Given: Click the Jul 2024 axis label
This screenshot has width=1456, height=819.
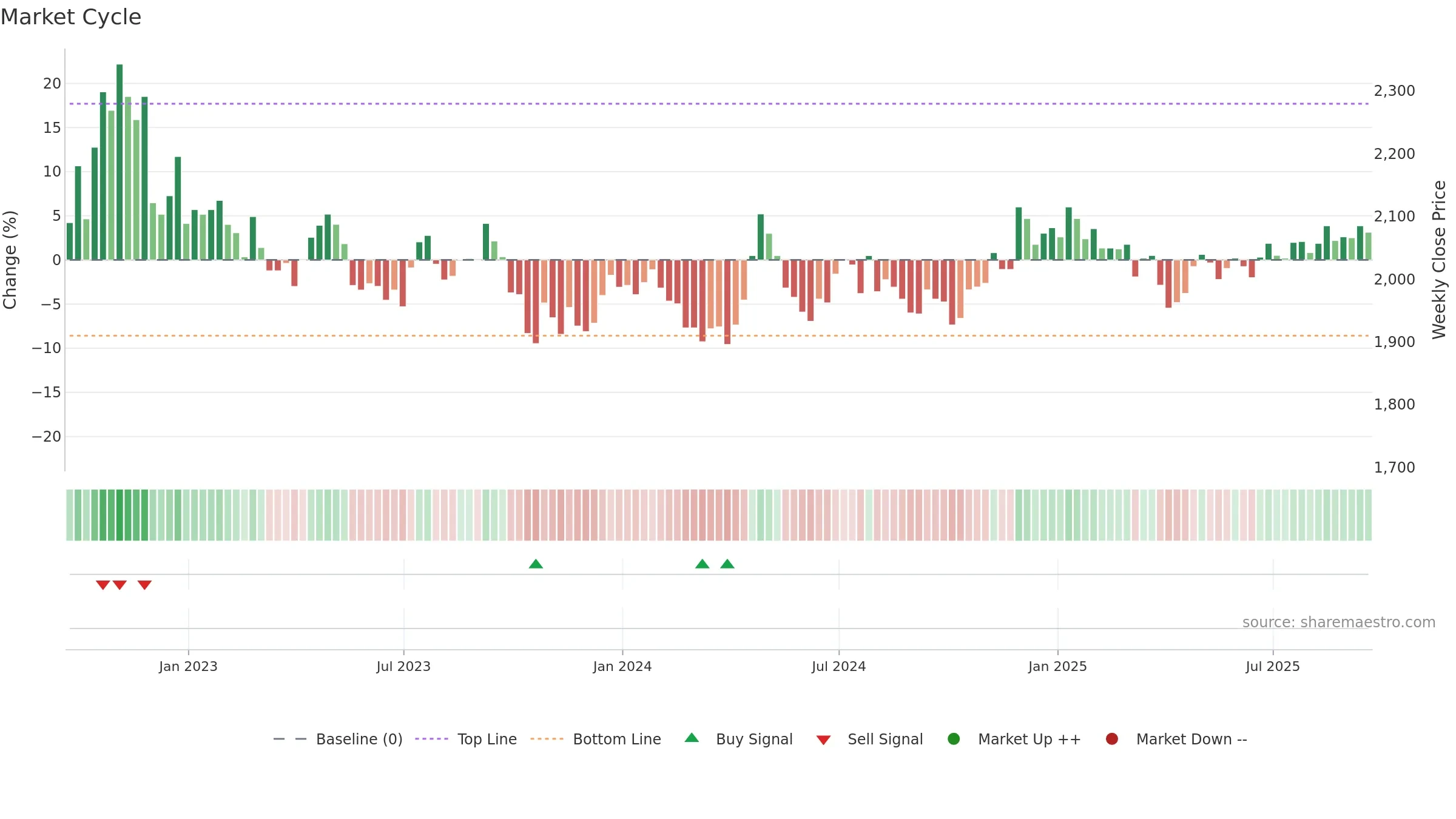Looking at the screenshot, I should [x=839, y=666].
